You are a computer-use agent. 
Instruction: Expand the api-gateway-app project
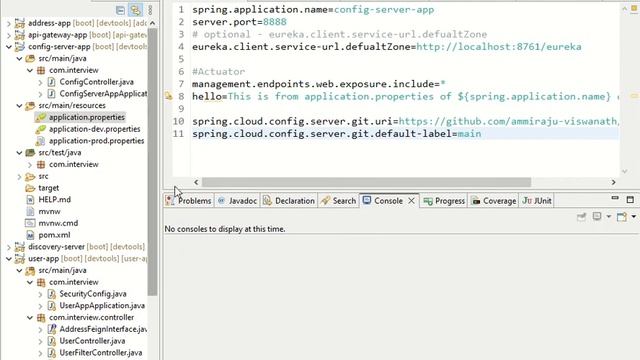9,36
